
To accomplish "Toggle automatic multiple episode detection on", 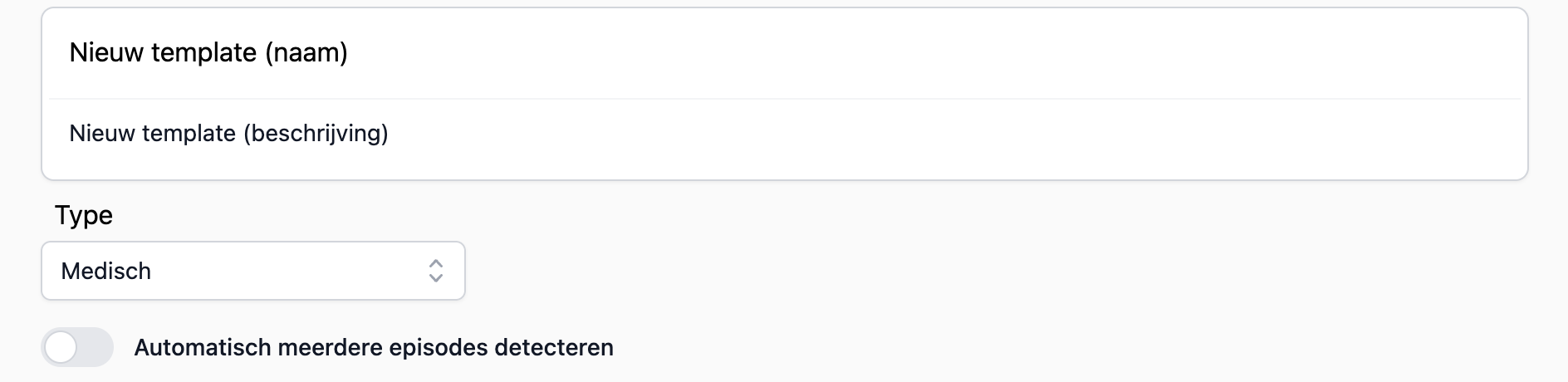I will 77,347.
